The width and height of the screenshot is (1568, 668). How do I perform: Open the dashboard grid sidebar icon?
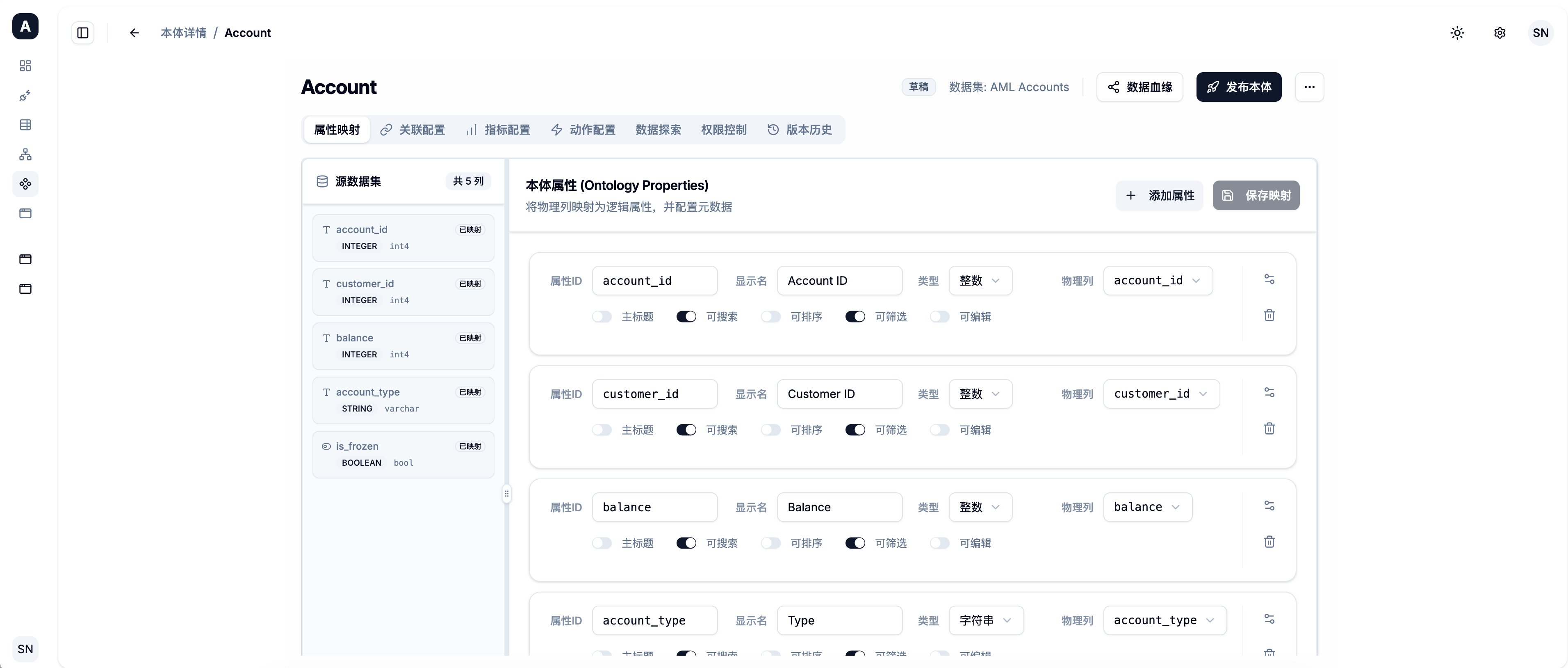pyautogui.click(x=25, y=66)
